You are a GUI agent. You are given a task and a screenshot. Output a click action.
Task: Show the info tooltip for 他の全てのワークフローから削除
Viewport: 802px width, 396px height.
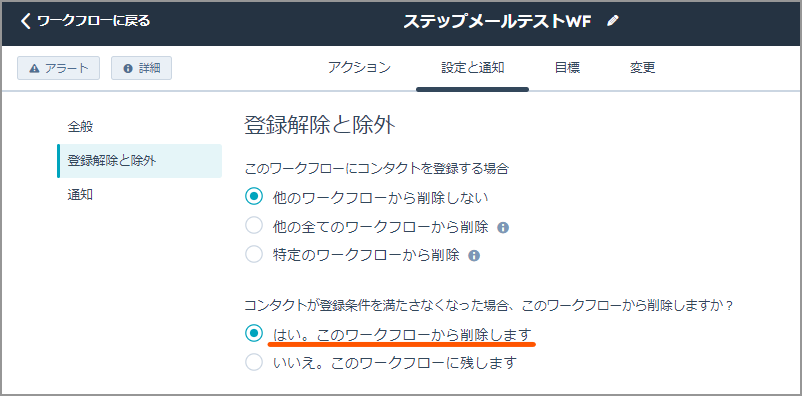[x=503, y=227]
